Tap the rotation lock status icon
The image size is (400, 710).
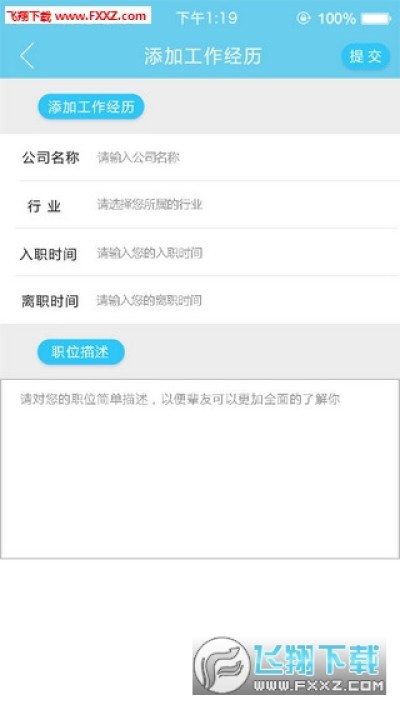(x=303, y=18)
